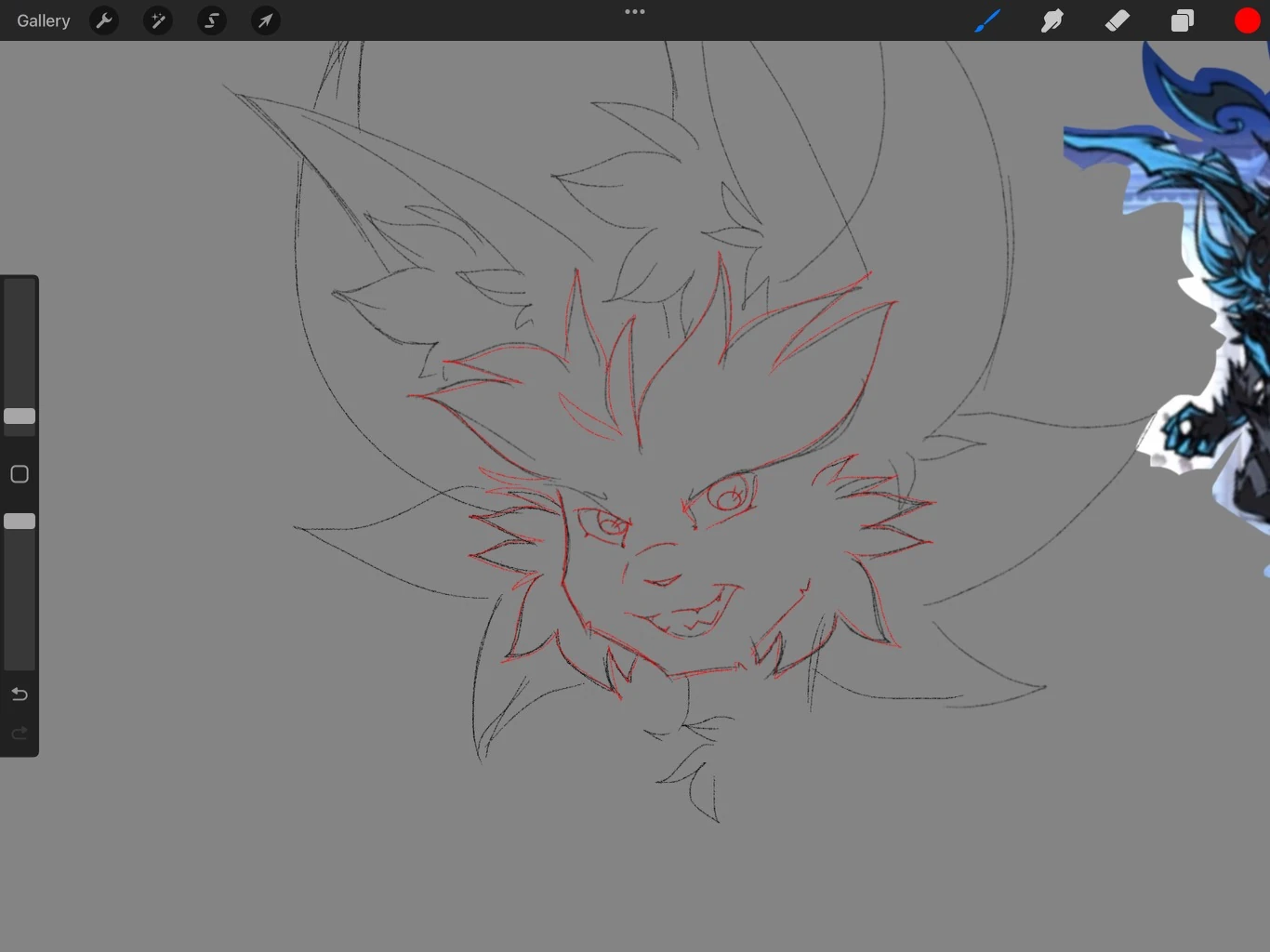Viewport: 1270px width, 952px height.
Task: Tap the three-dot menu at top center
Action: click(635, 11)
